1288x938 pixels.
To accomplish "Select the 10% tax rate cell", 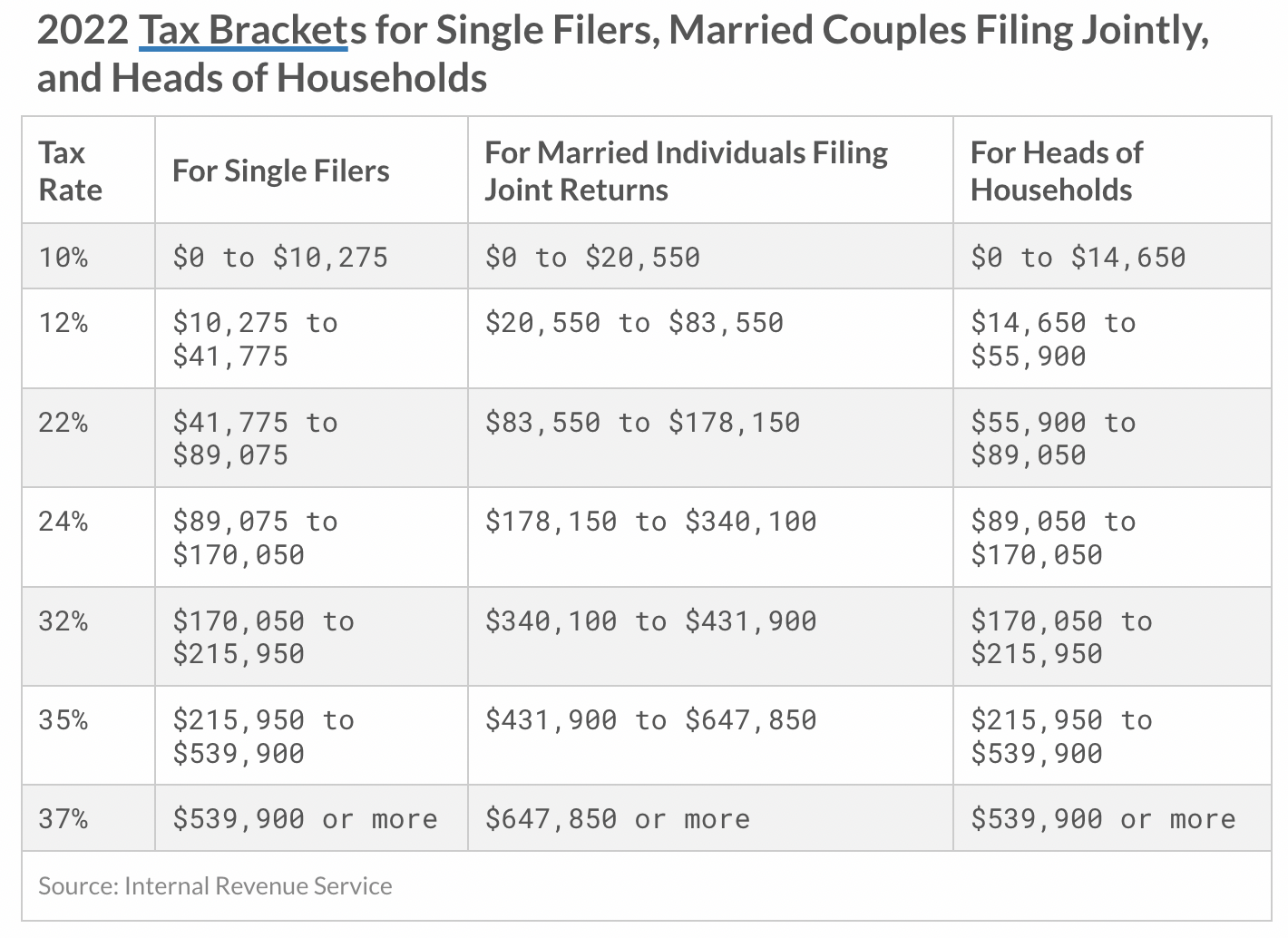I will pos(63,258).
